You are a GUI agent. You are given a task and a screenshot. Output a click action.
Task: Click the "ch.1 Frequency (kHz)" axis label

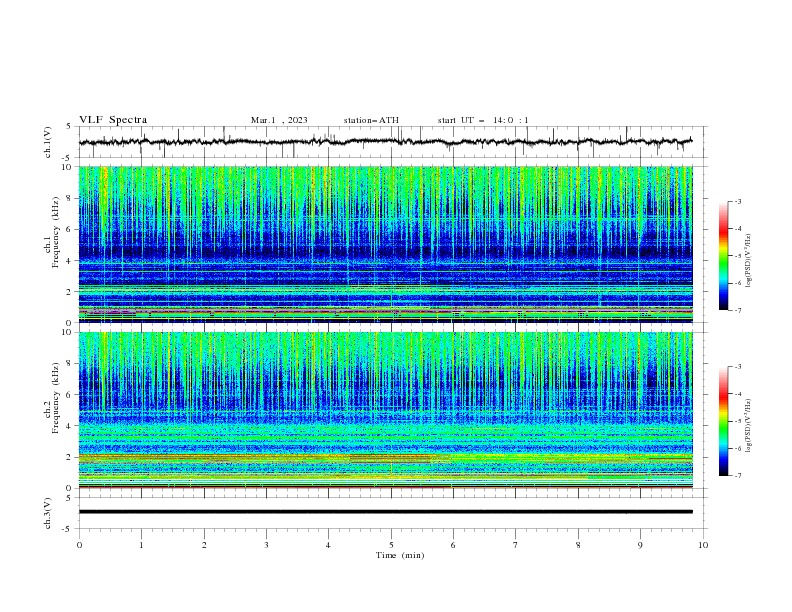(x=52, y=232)
